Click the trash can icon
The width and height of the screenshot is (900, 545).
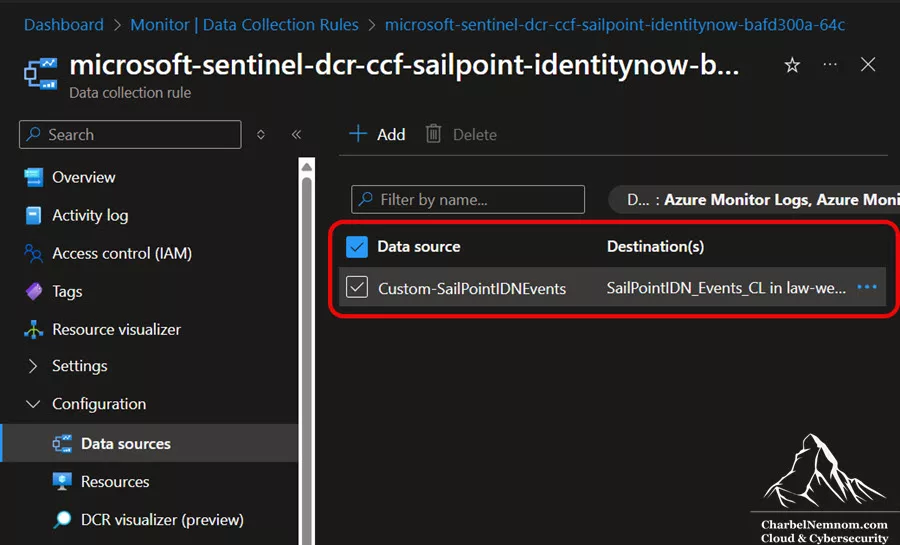[433, 134]
